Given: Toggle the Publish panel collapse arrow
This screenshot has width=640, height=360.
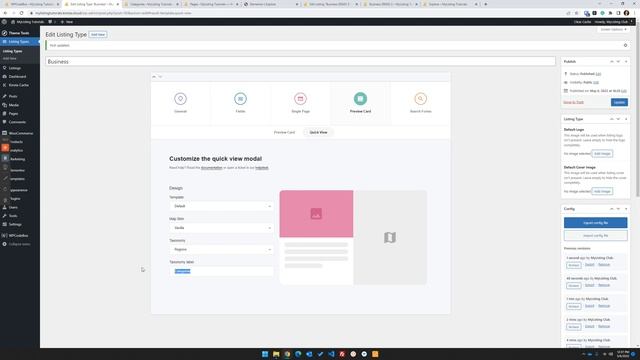Looking at the screenshot, I should (626, 62).
